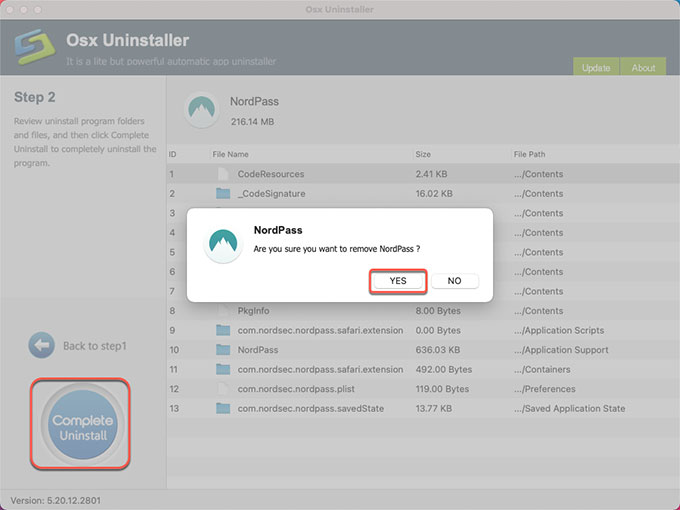Click the com.nordsec.nordpass.plist file icon
This screenshot has height=510, width=680.
pyautogui.click(x=223, y=388)
